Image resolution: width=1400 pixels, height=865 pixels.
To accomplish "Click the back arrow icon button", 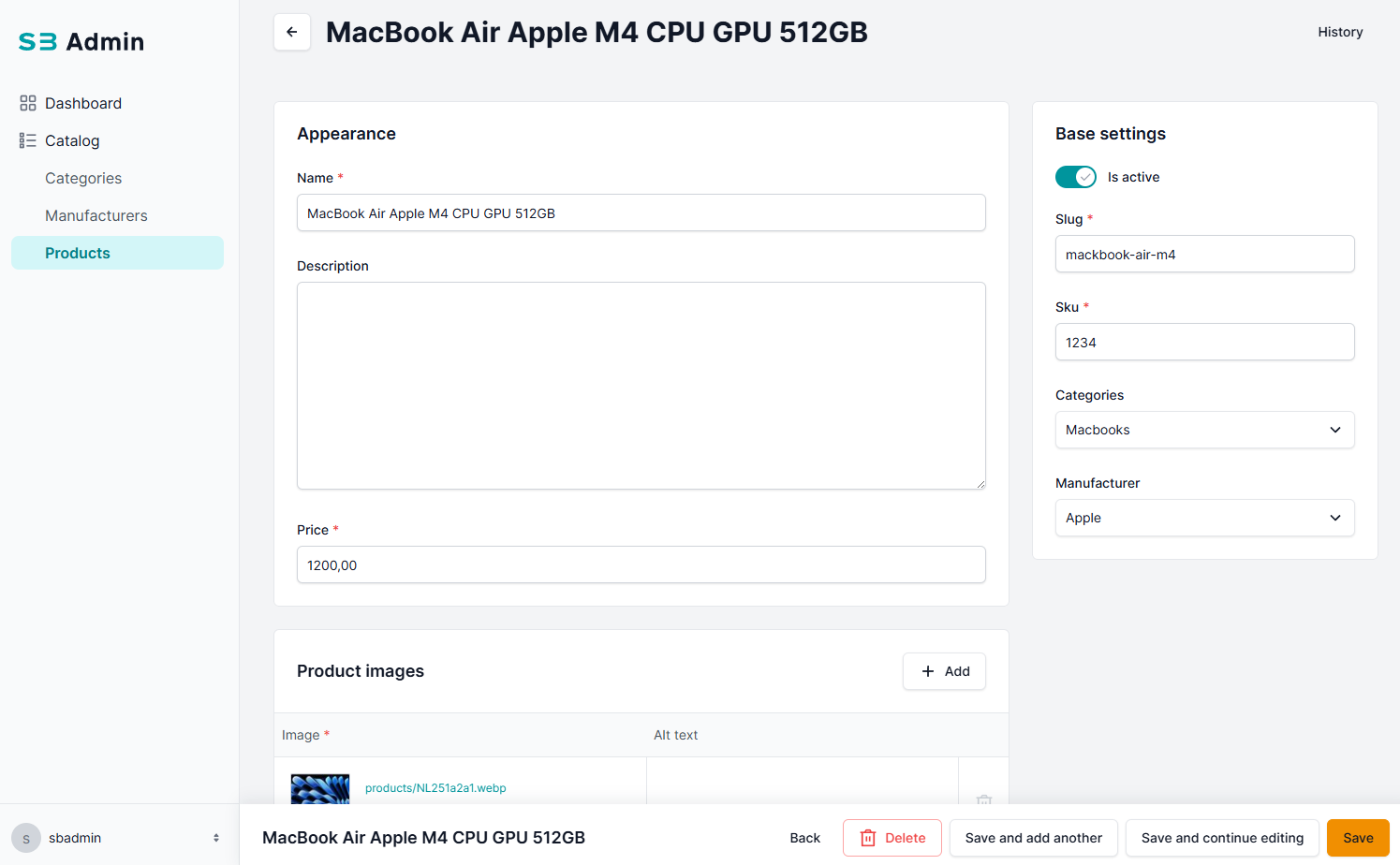I will pos(292,32).
